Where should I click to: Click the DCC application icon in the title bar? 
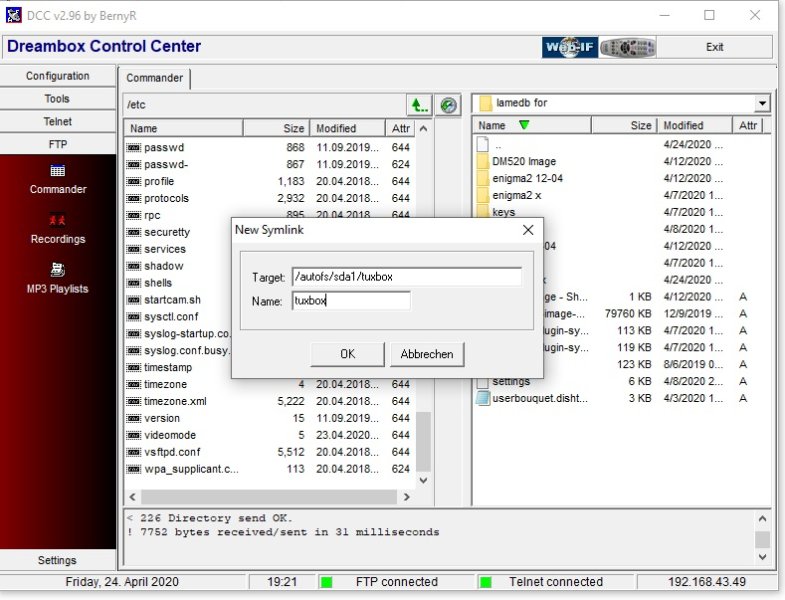click(x=14, y=15)
